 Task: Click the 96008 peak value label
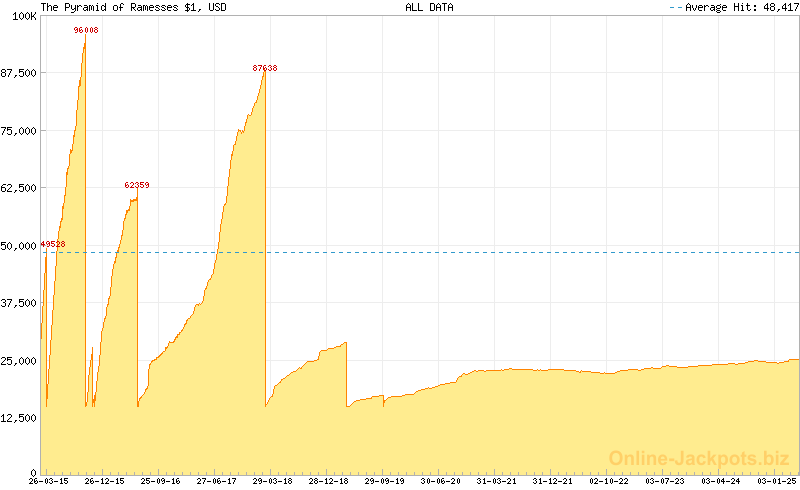86,30
